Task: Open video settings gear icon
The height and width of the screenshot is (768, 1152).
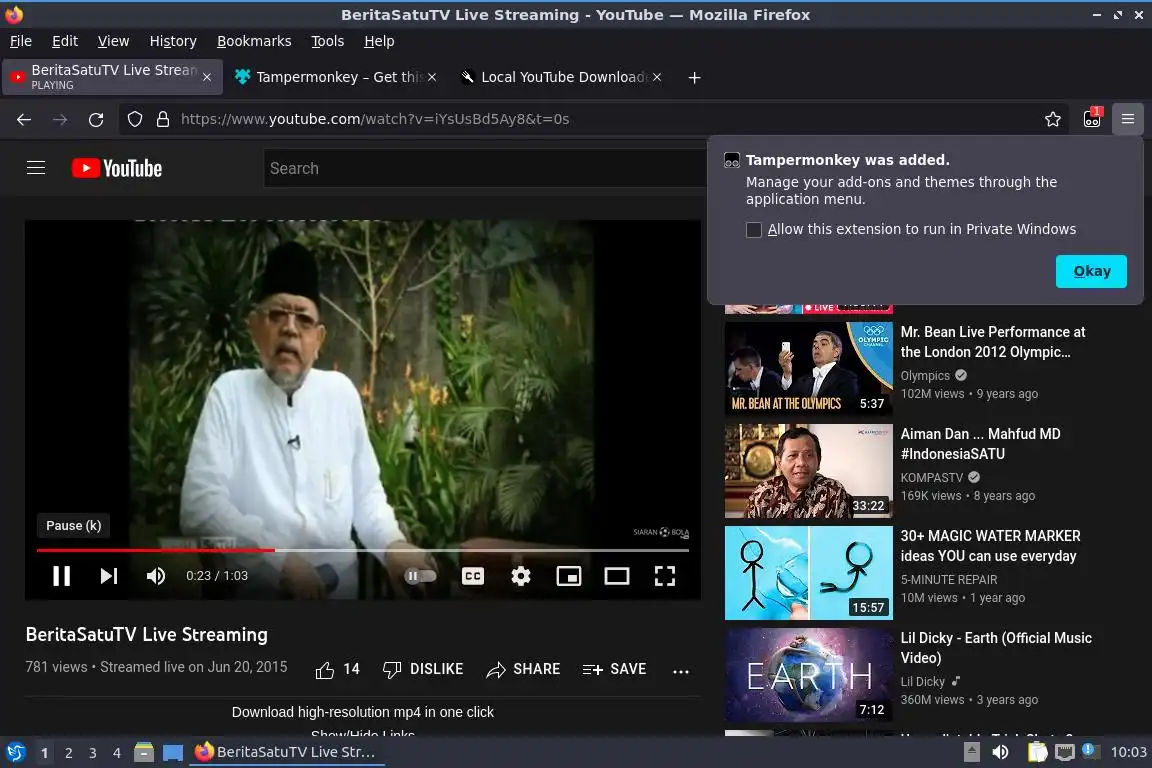Action: pyautogui.click(x=521, y=575)
